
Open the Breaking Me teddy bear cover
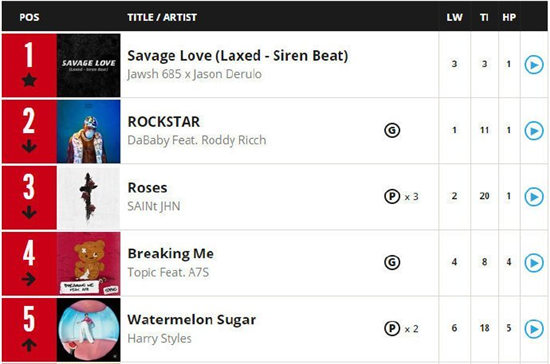click(89, 264)
